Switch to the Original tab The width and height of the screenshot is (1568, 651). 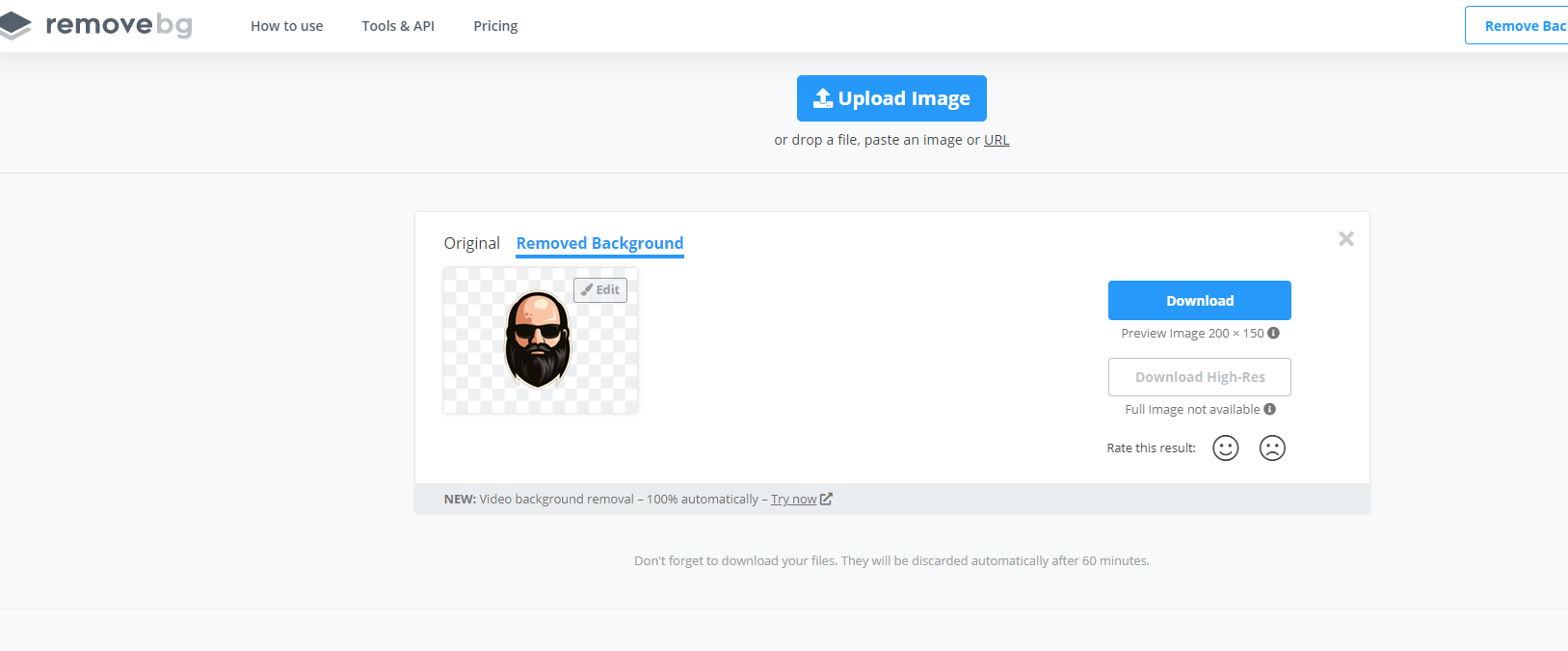[471, 243]
